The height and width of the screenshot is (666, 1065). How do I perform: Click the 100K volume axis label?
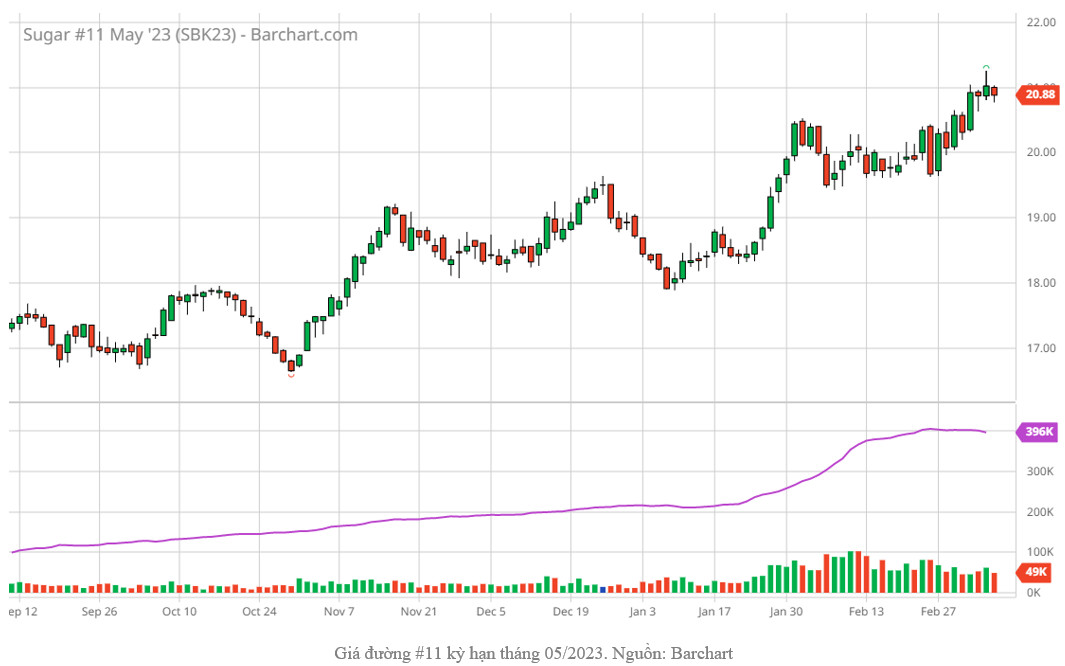(1040, 552)
